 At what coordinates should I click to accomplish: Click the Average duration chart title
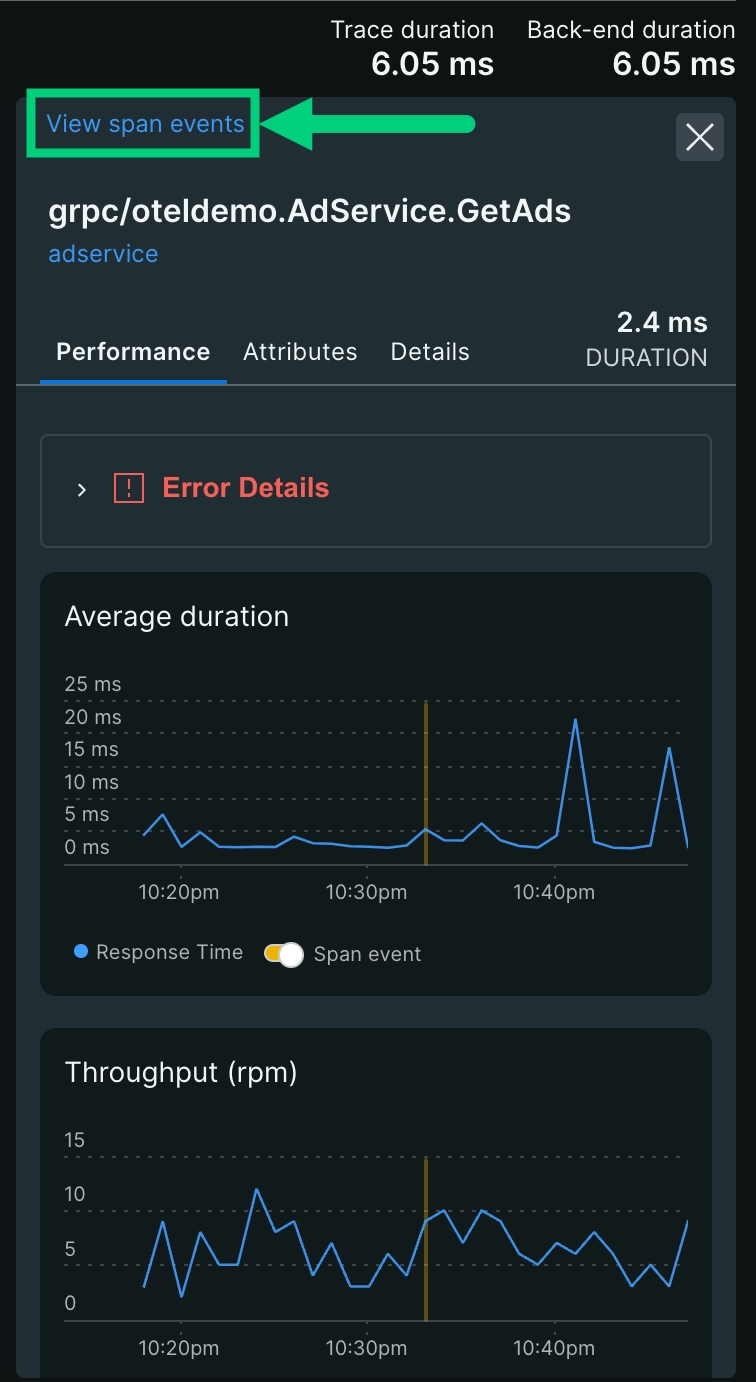tap(176, 616)
